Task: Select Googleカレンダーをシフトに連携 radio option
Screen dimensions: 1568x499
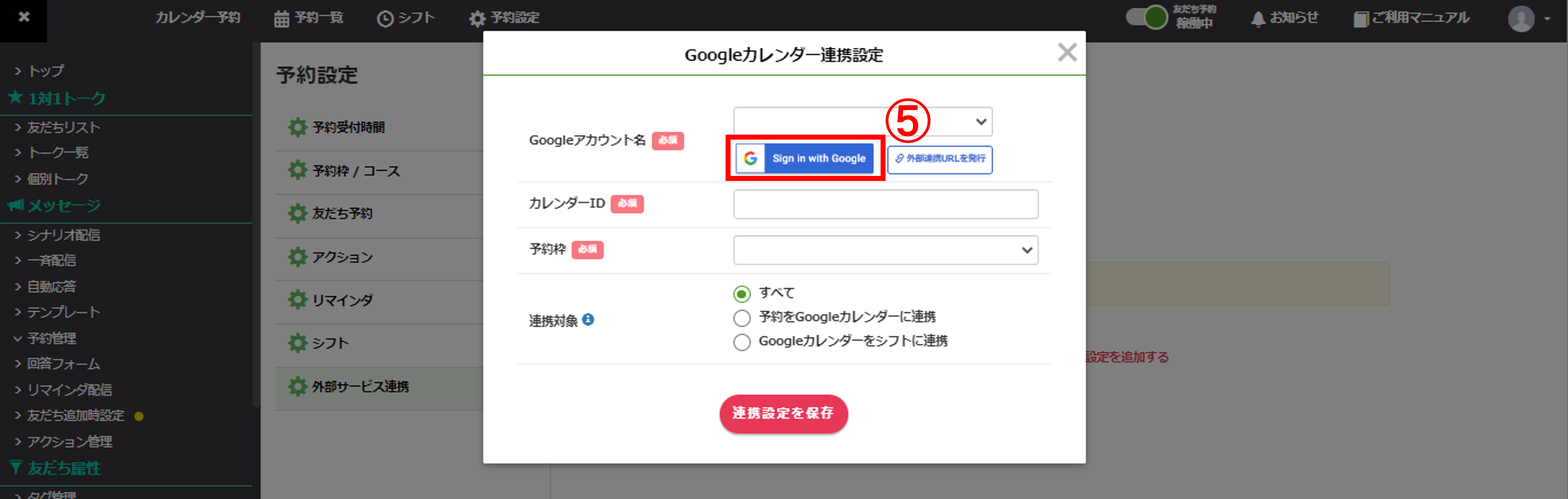Action: (x=741, y=342)
